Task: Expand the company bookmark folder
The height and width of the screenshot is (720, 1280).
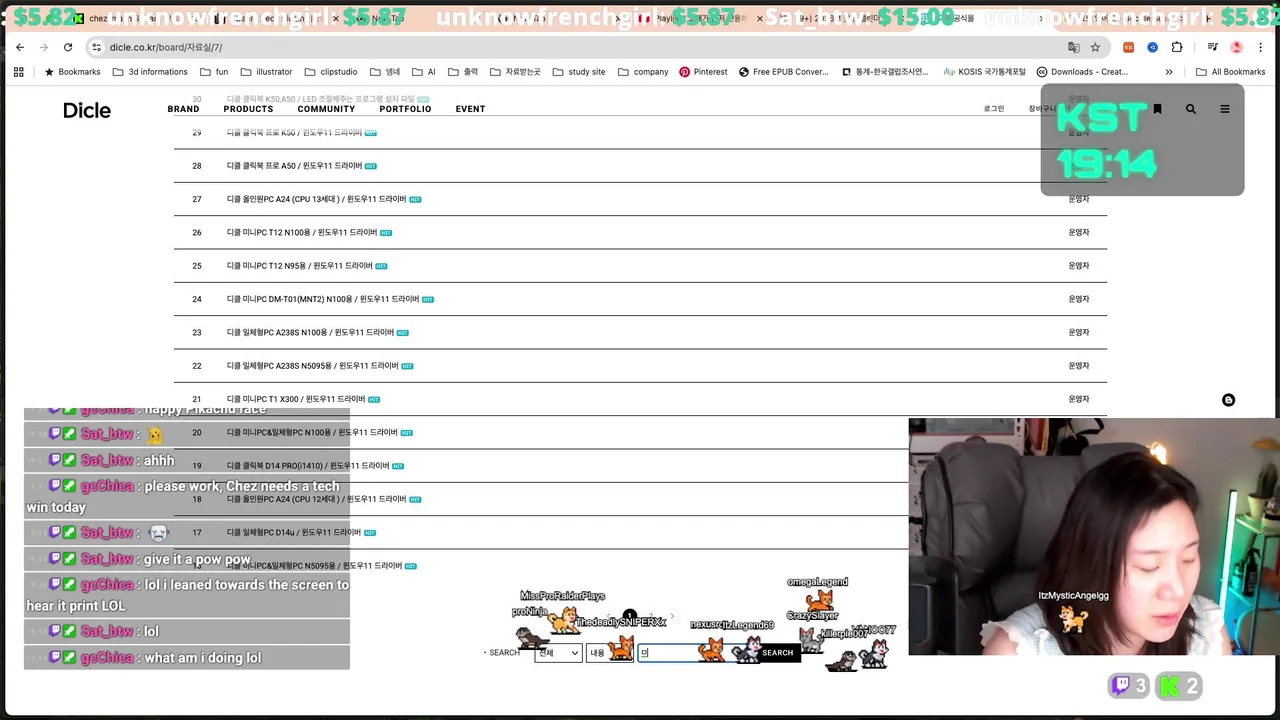Action: coord(643,72)
